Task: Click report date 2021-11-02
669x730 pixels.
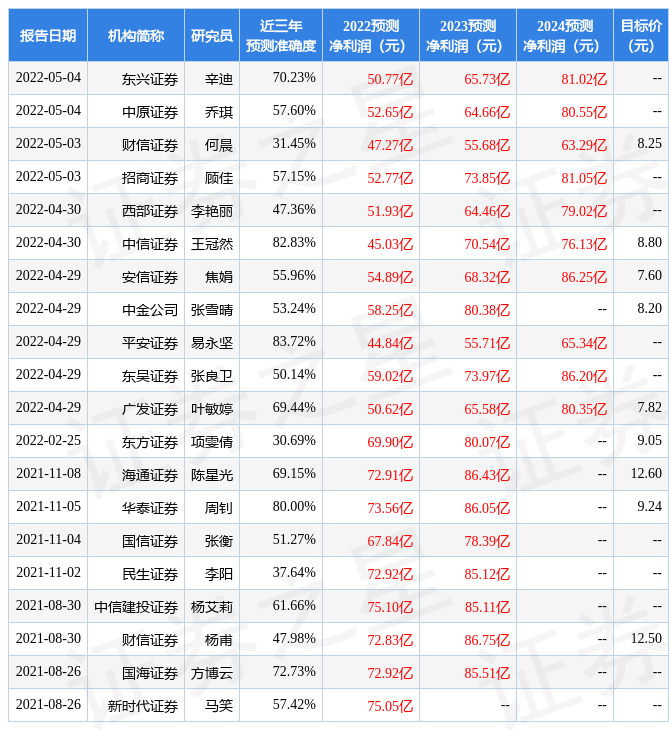Action: pyautogui.click(x=48, y=573)
